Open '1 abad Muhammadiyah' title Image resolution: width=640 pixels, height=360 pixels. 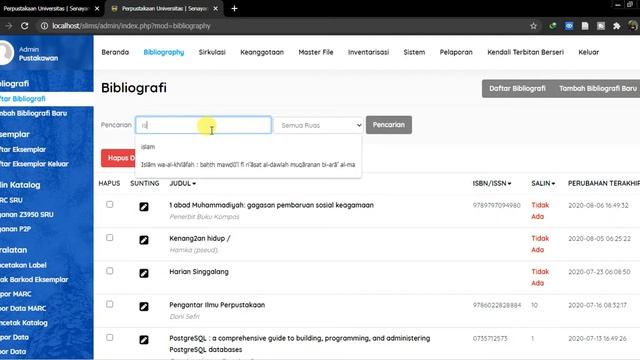pos(271,205)
